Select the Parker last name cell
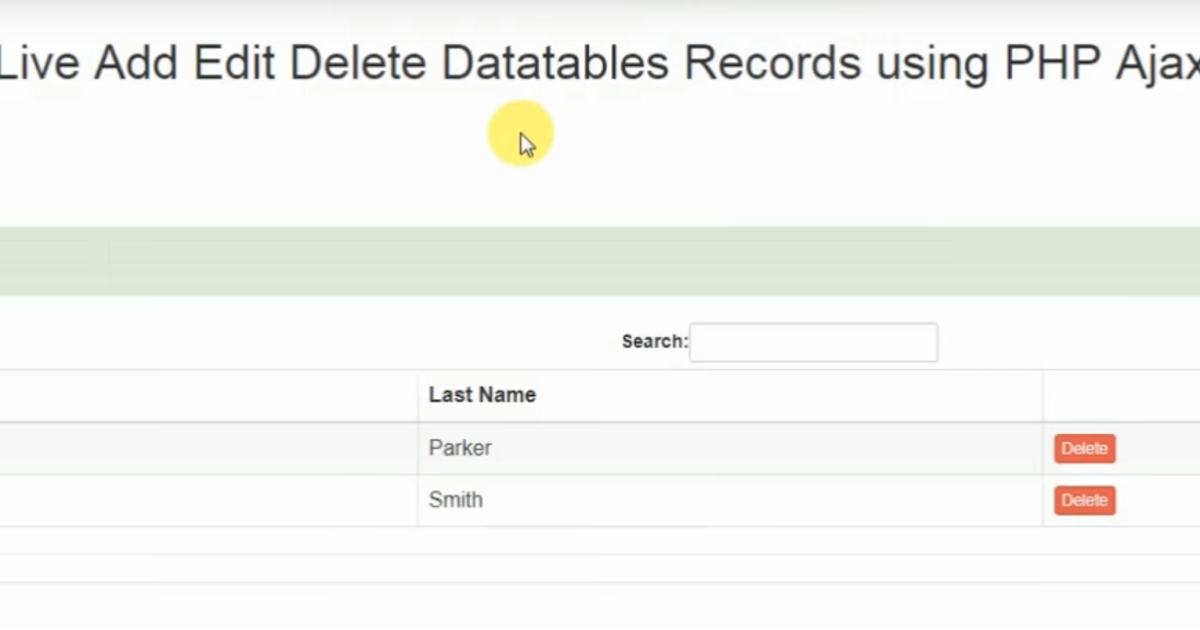This screenshot has height=630, width=1200. click(730, 448)
